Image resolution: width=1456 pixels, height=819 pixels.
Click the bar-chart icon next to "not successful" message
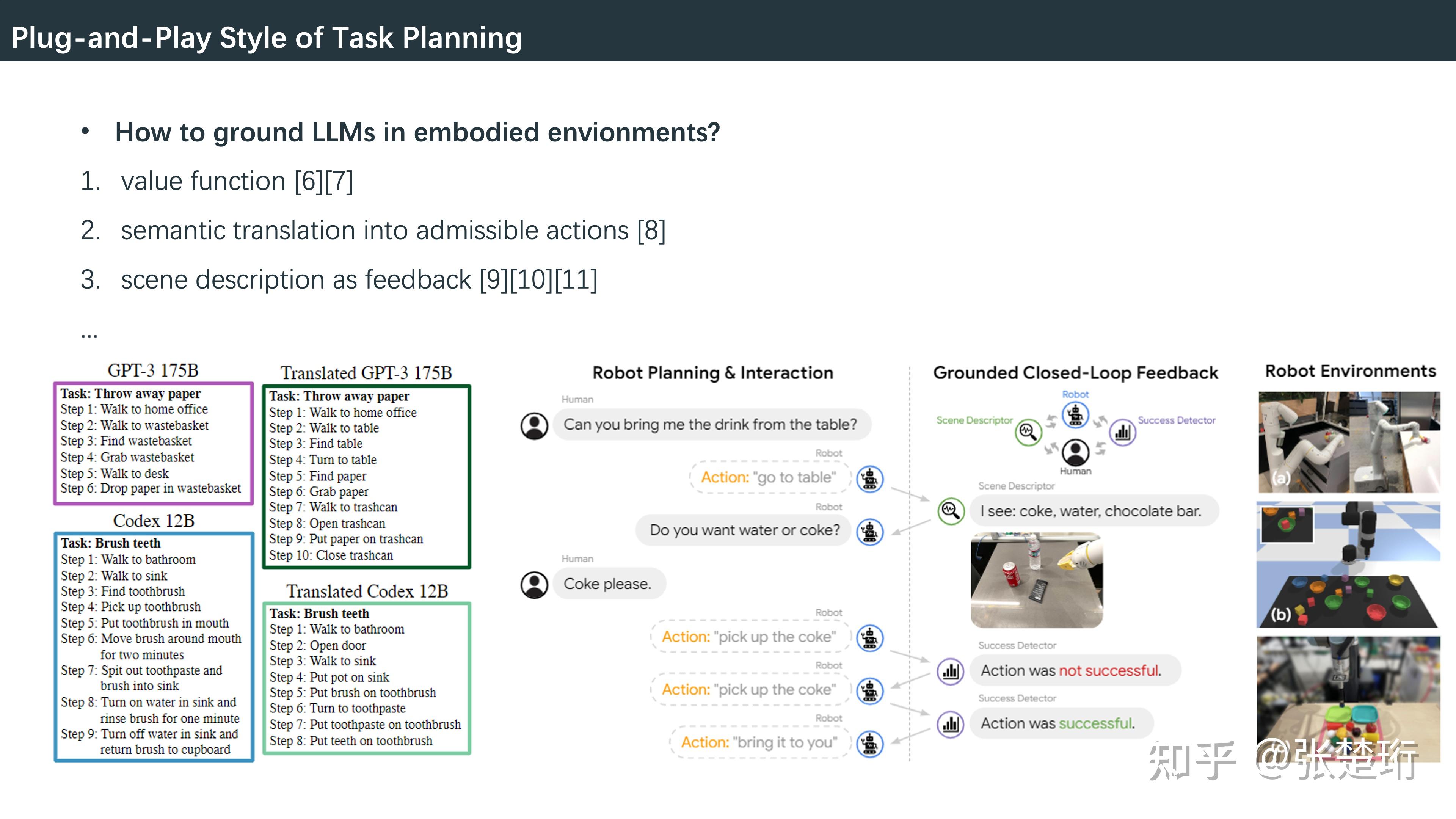tap(951, 671)
